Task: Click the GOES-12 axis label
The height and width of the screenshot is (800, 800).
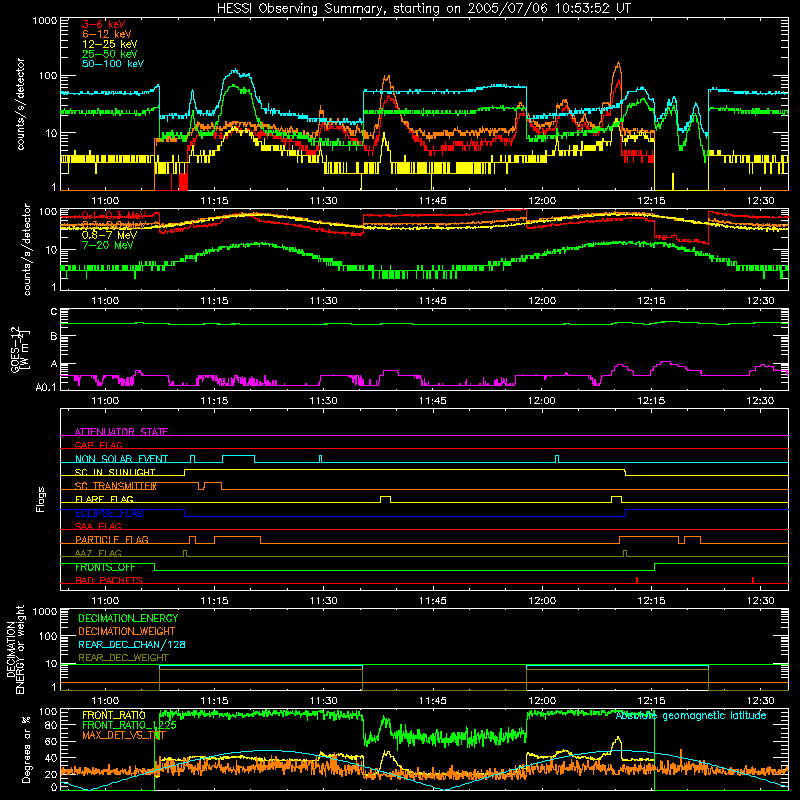Action: pyautogui.click(x=20, y=349)
